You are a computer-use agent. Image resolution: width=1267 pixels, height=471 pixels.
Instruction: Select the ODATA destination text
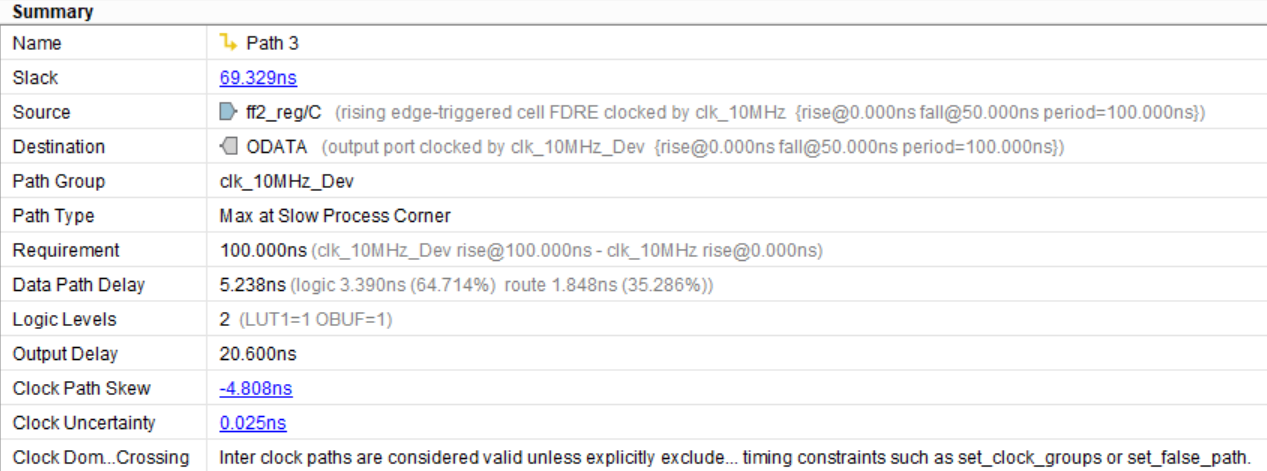click(x=275, y=147)
